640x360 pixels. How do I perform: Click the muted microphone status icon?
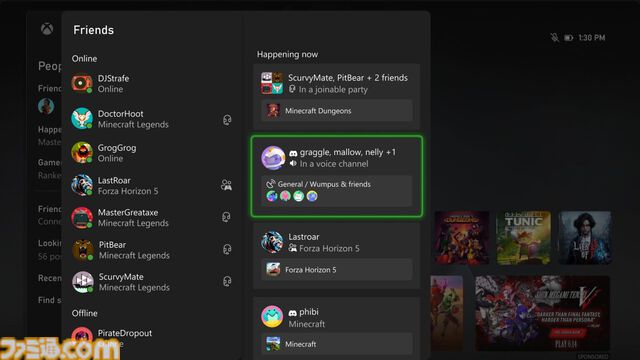pyautogui.click(x=554, y=38)
